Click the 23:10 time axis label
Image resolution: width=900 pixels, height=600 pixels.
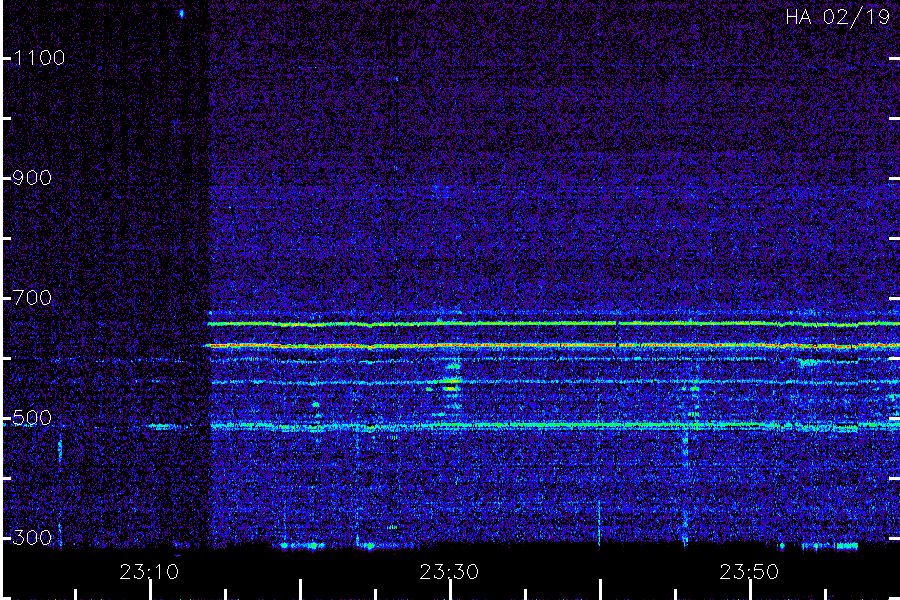[149, 572]
